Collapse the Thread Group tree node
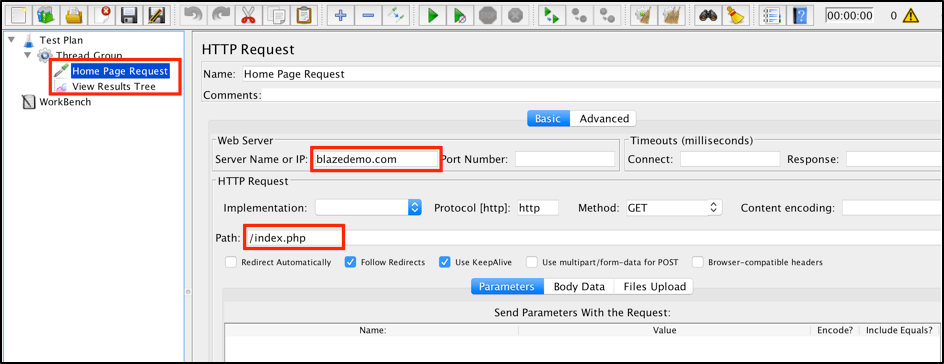 [28, 55]
